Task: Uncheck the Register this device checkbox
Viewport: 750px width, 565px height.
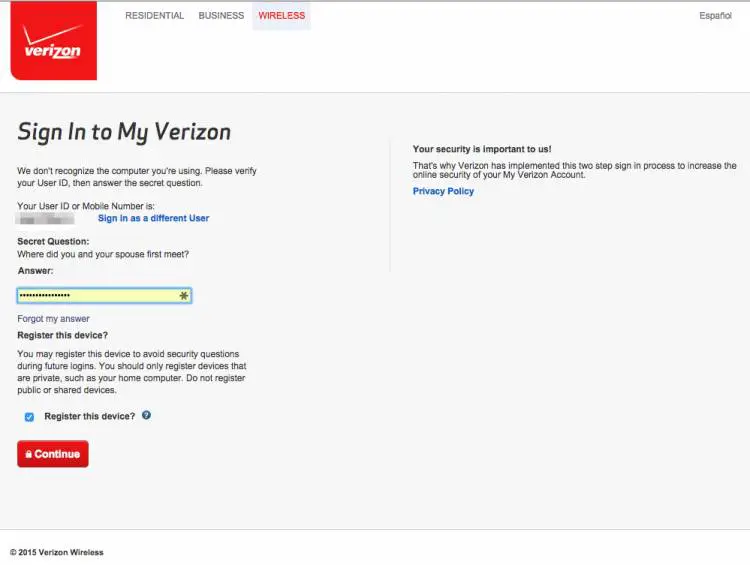Action: coord(29,417)
